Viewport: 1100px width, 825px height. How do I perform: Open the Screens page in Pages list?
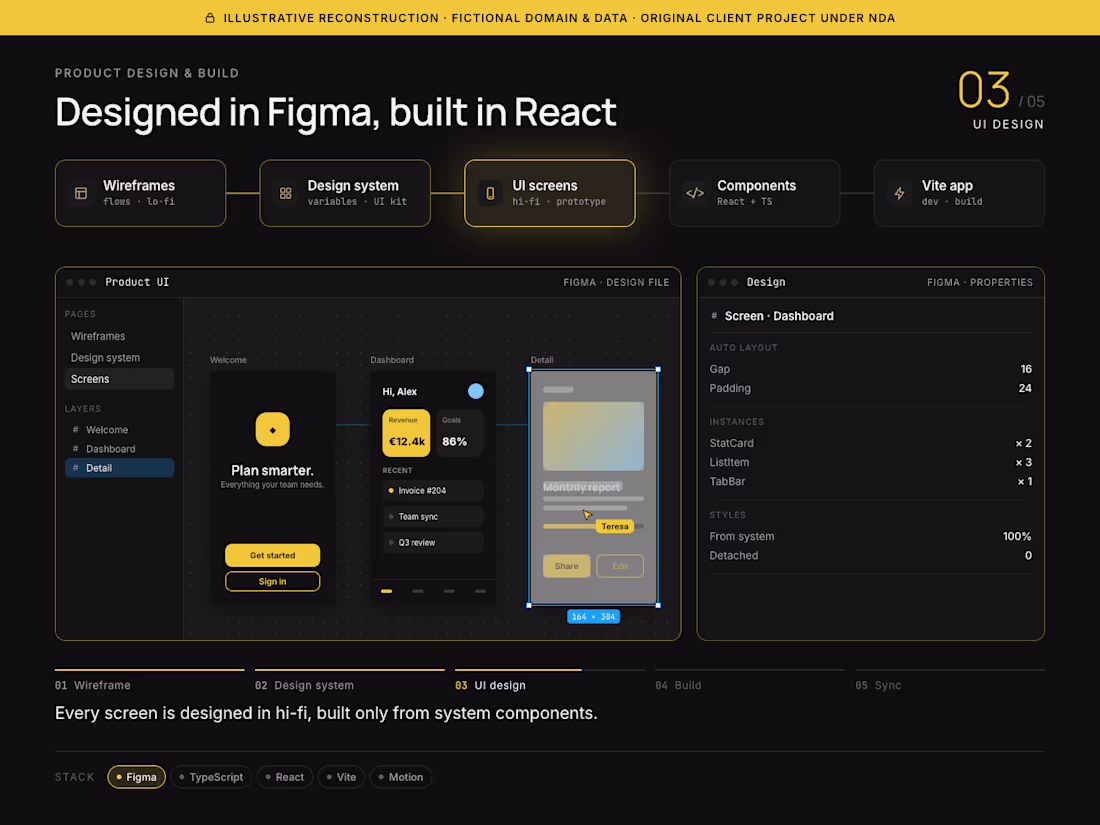pos(119,379)
